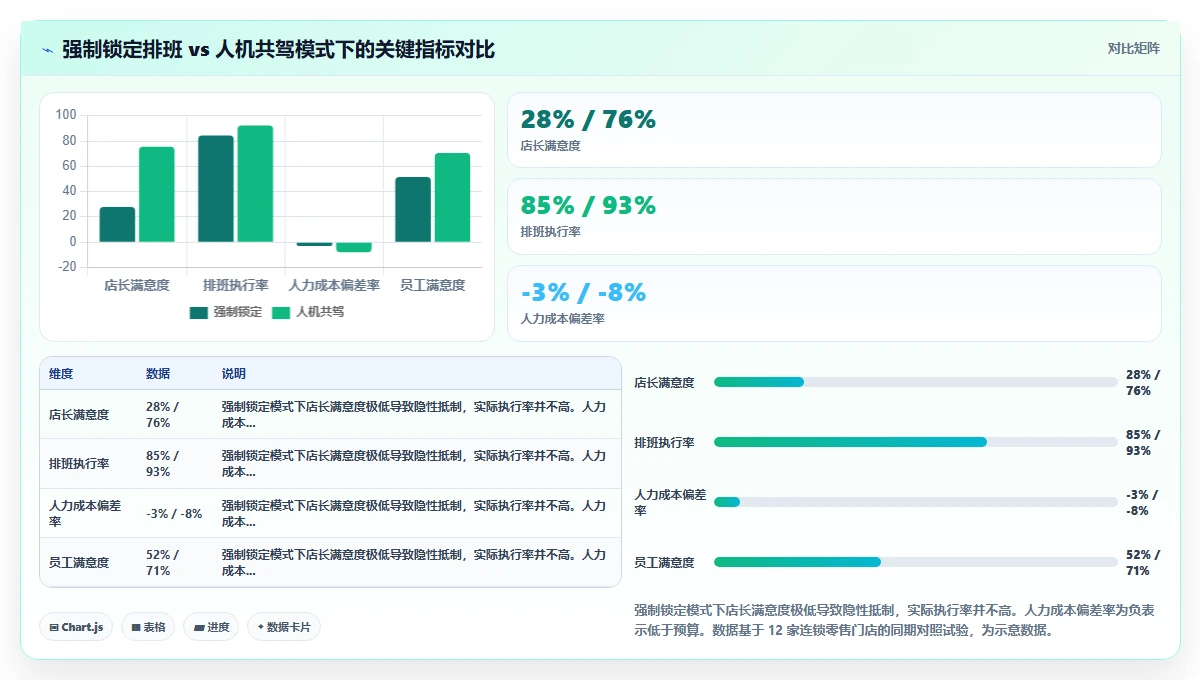The height and width of the screenshot is (680, 1201).
Task: Click the 数据 table column header
Action: coord(158,374)
